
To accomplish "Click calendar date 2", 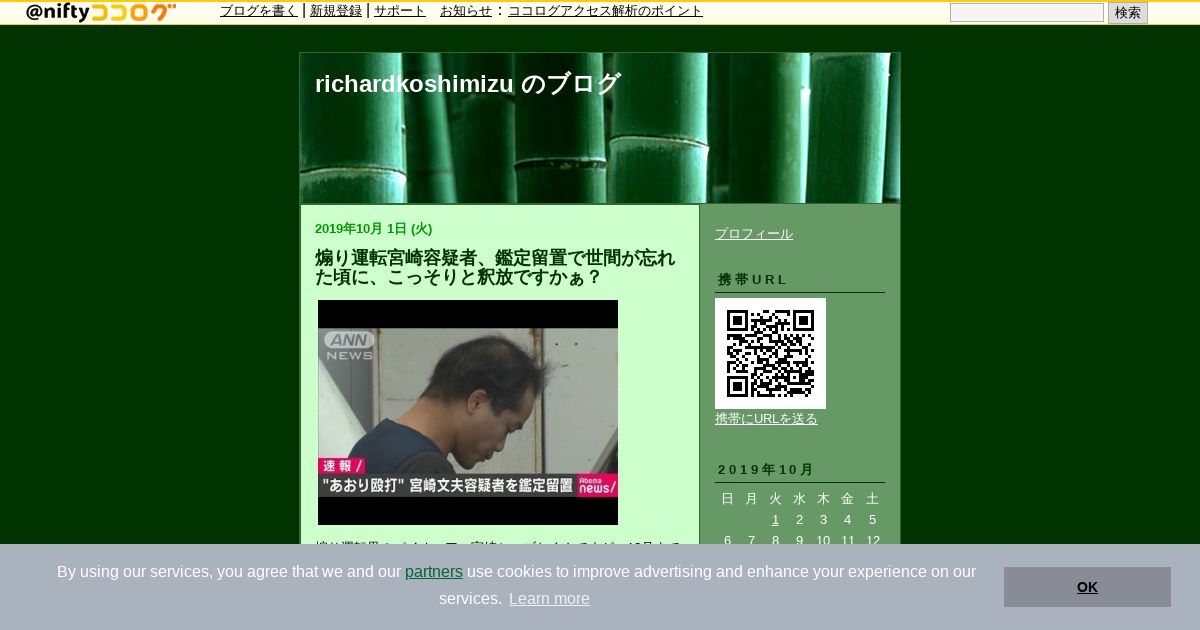I will tap(799, 520).
